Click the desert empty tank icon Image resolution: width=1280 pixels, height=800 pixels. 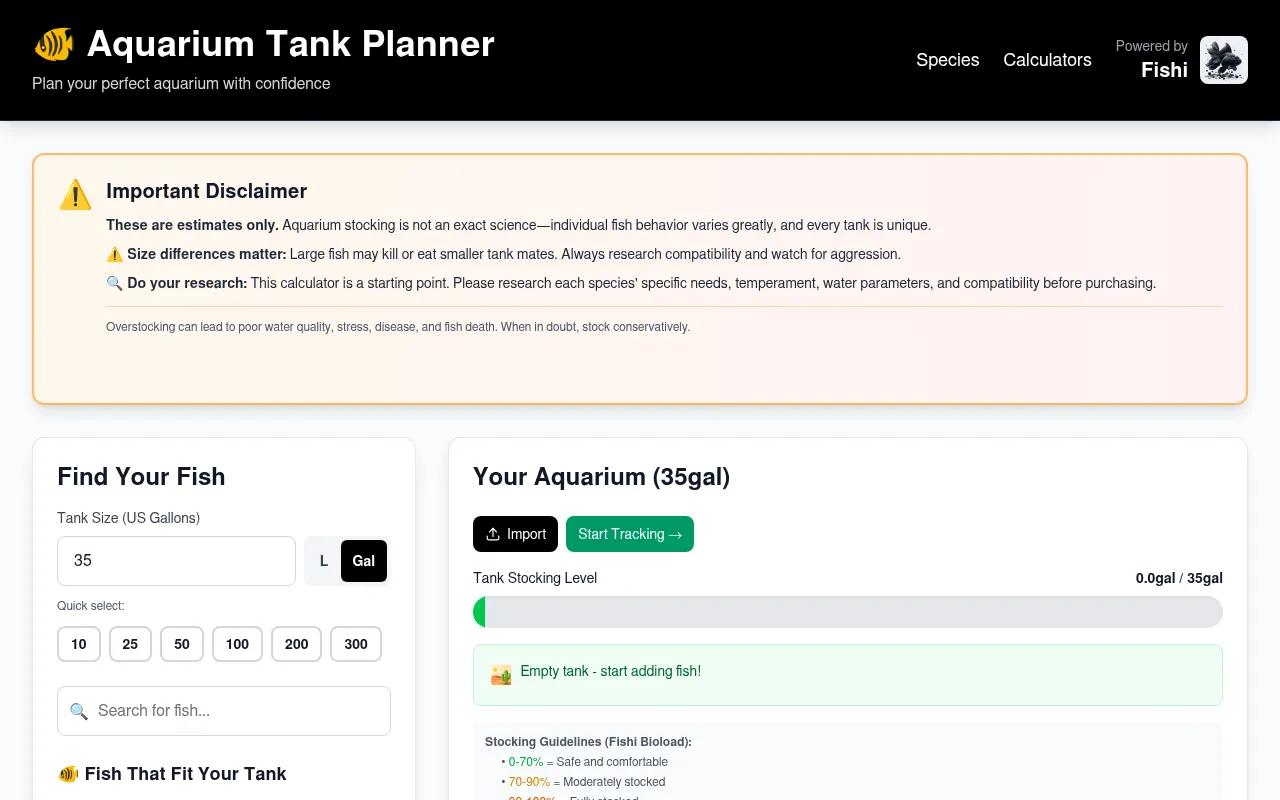click(x=501, y=674)
